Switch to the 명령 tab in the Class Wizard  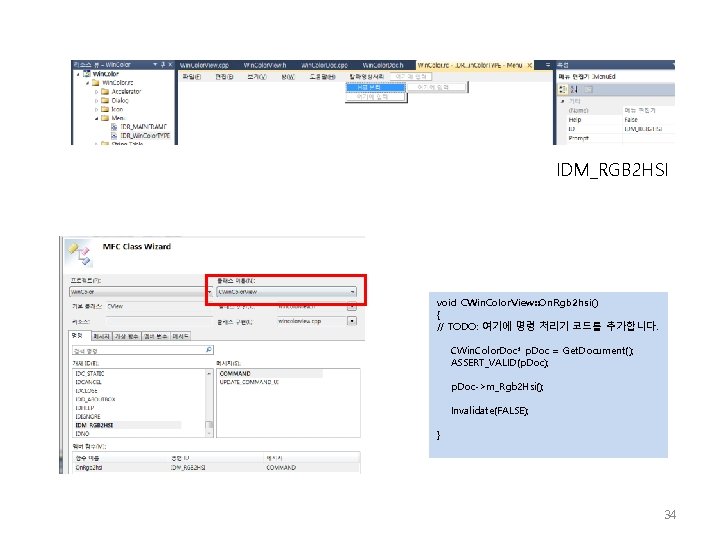point(79,336)
